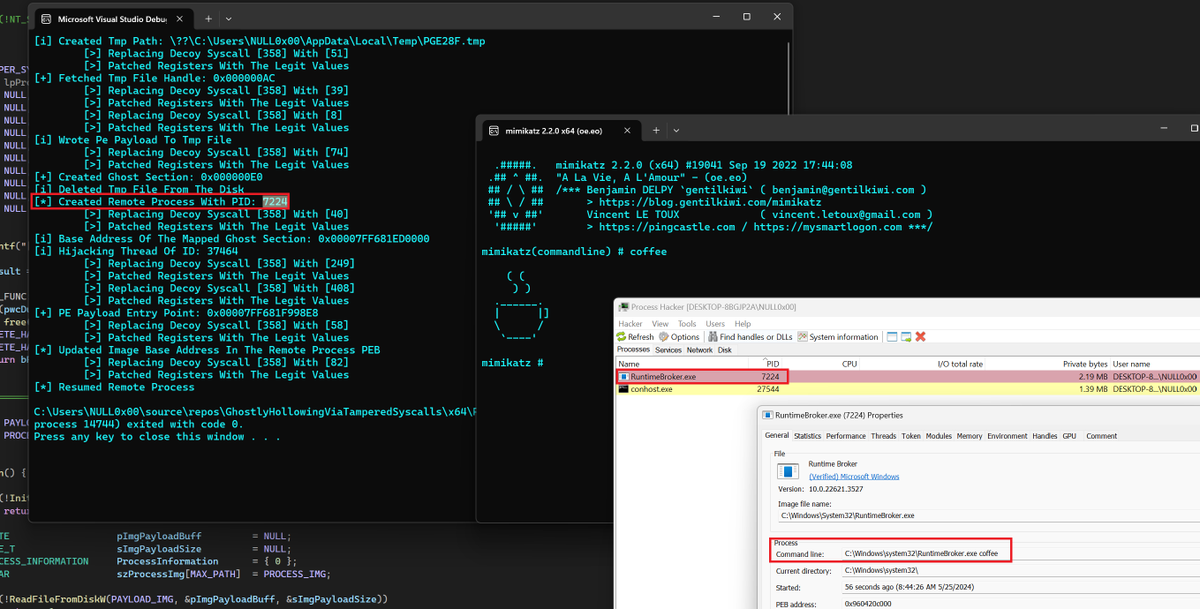The image size is (1200, 609).
Task: Select the Memory properties tab
Action: 969,436
